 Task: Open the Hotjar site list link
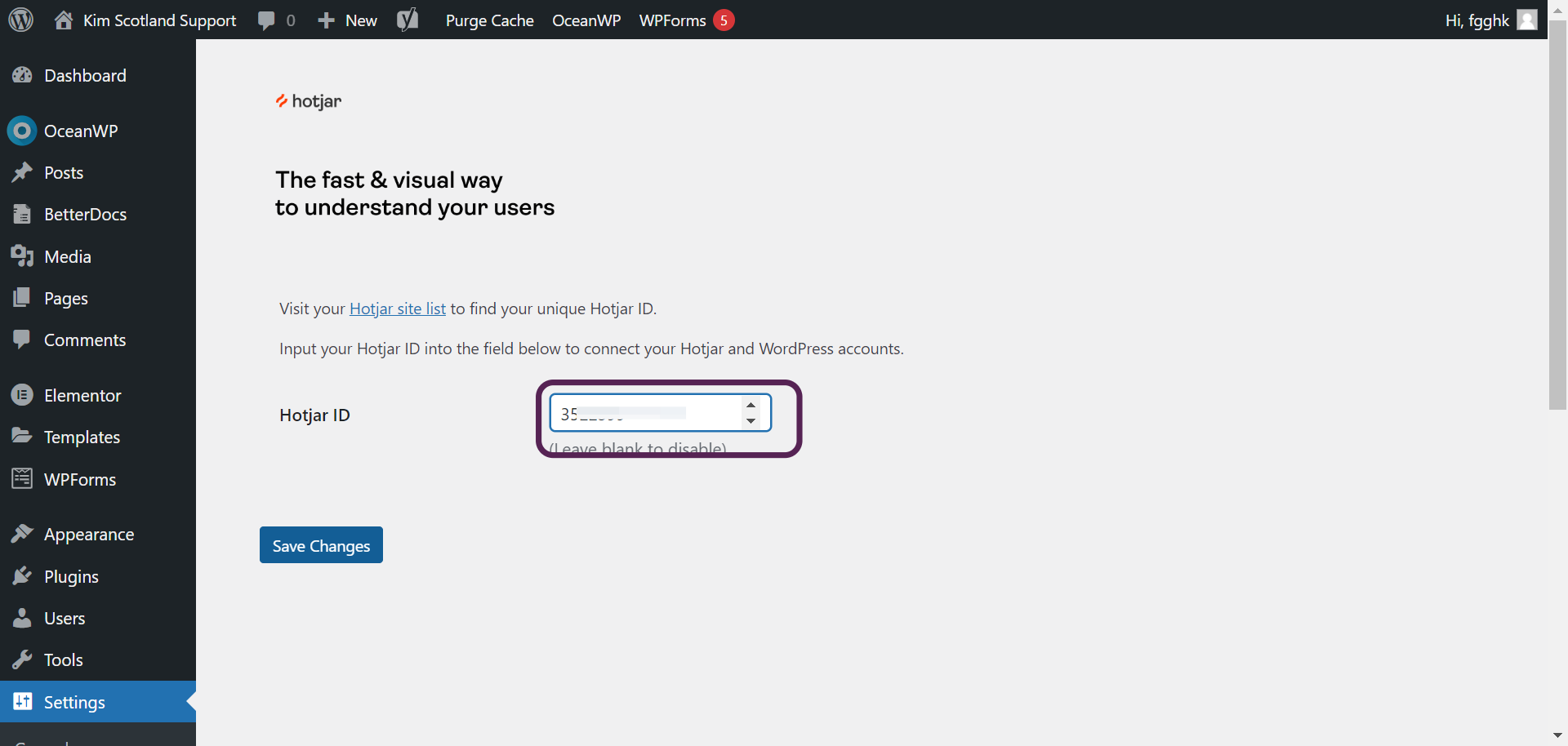[398, 309]
